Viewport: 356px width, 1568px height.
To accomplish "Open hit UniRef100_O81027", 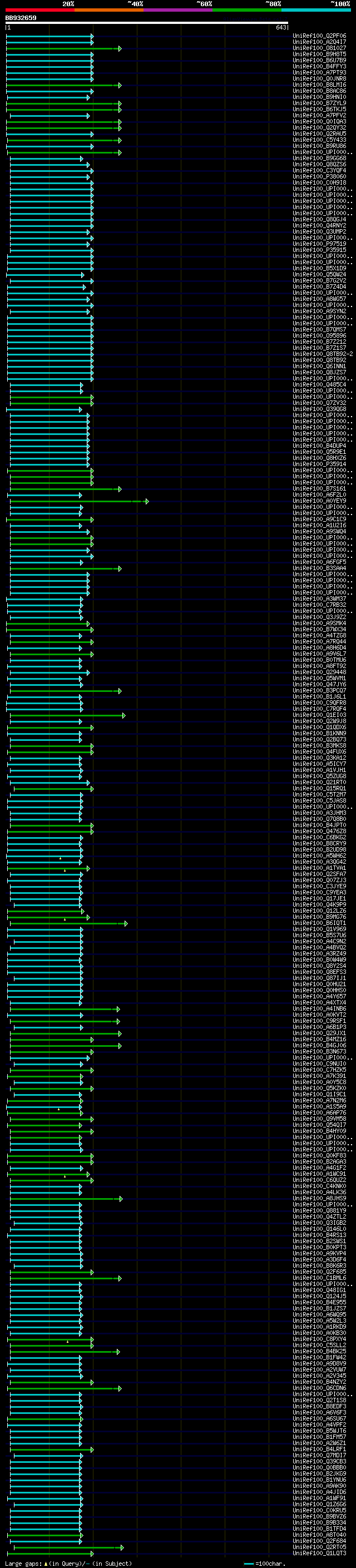I will 319,48.
